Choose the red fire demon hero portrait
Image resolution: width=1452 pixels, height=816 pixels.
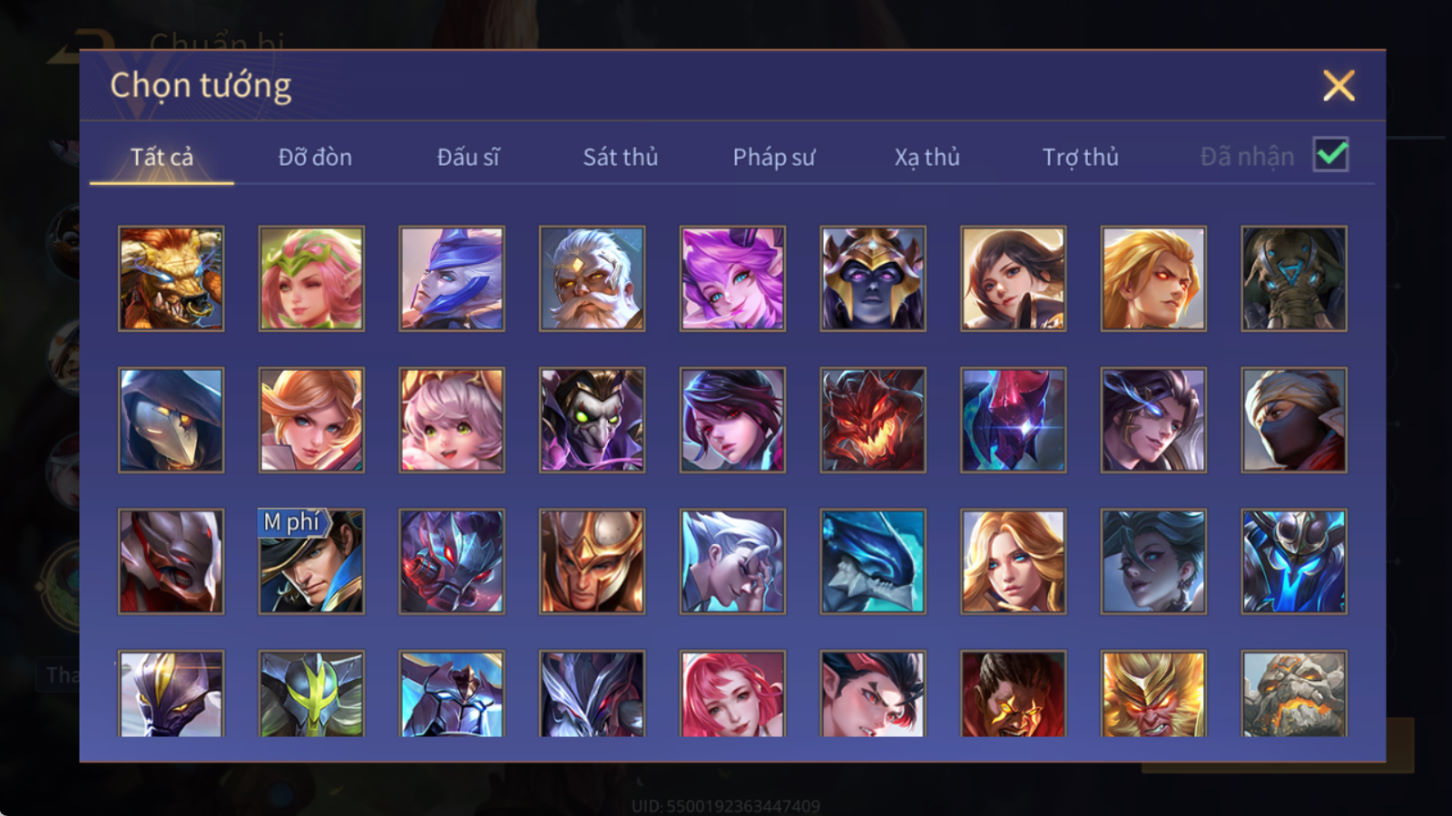tap(873, 420)
